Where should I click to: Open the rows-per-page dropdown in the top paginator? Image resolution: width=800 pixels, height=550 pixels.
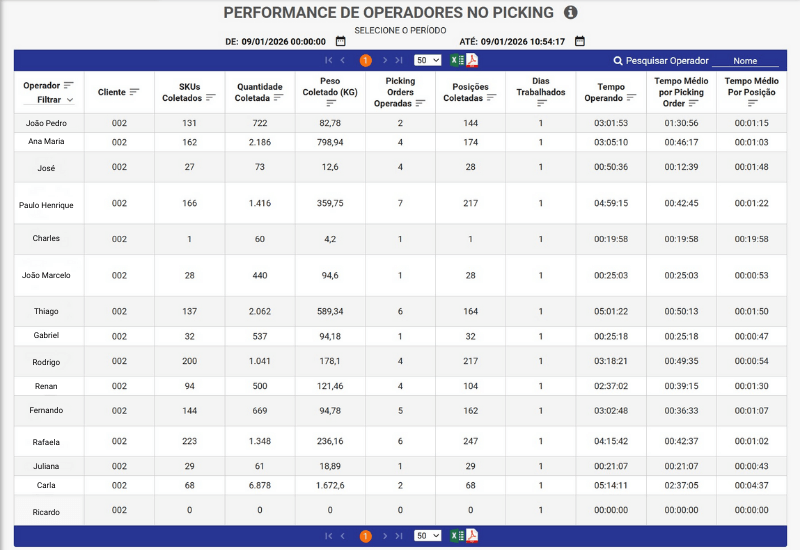(428, 60)
